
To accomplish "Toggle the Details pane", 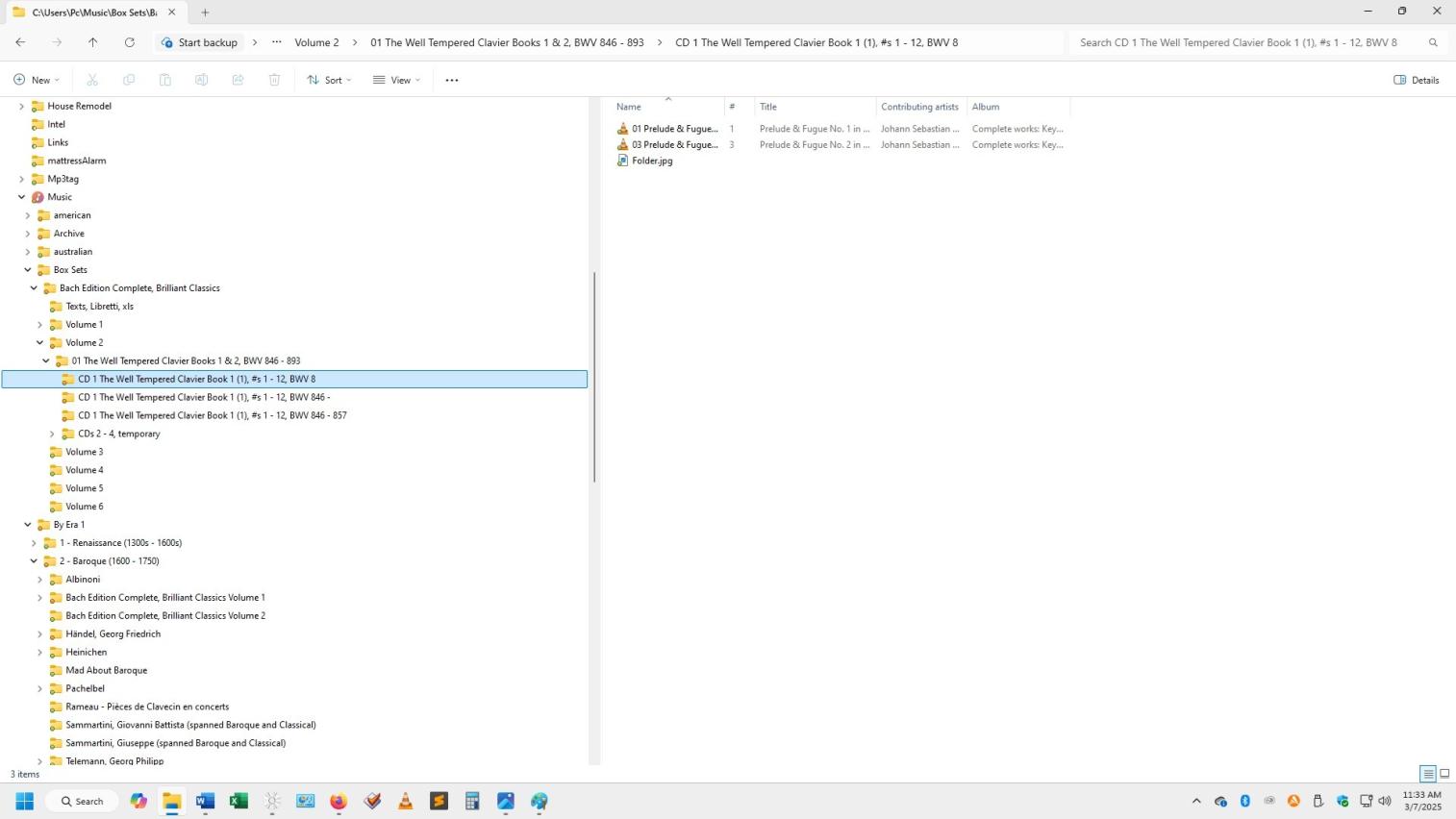I will pos(1417,80).
